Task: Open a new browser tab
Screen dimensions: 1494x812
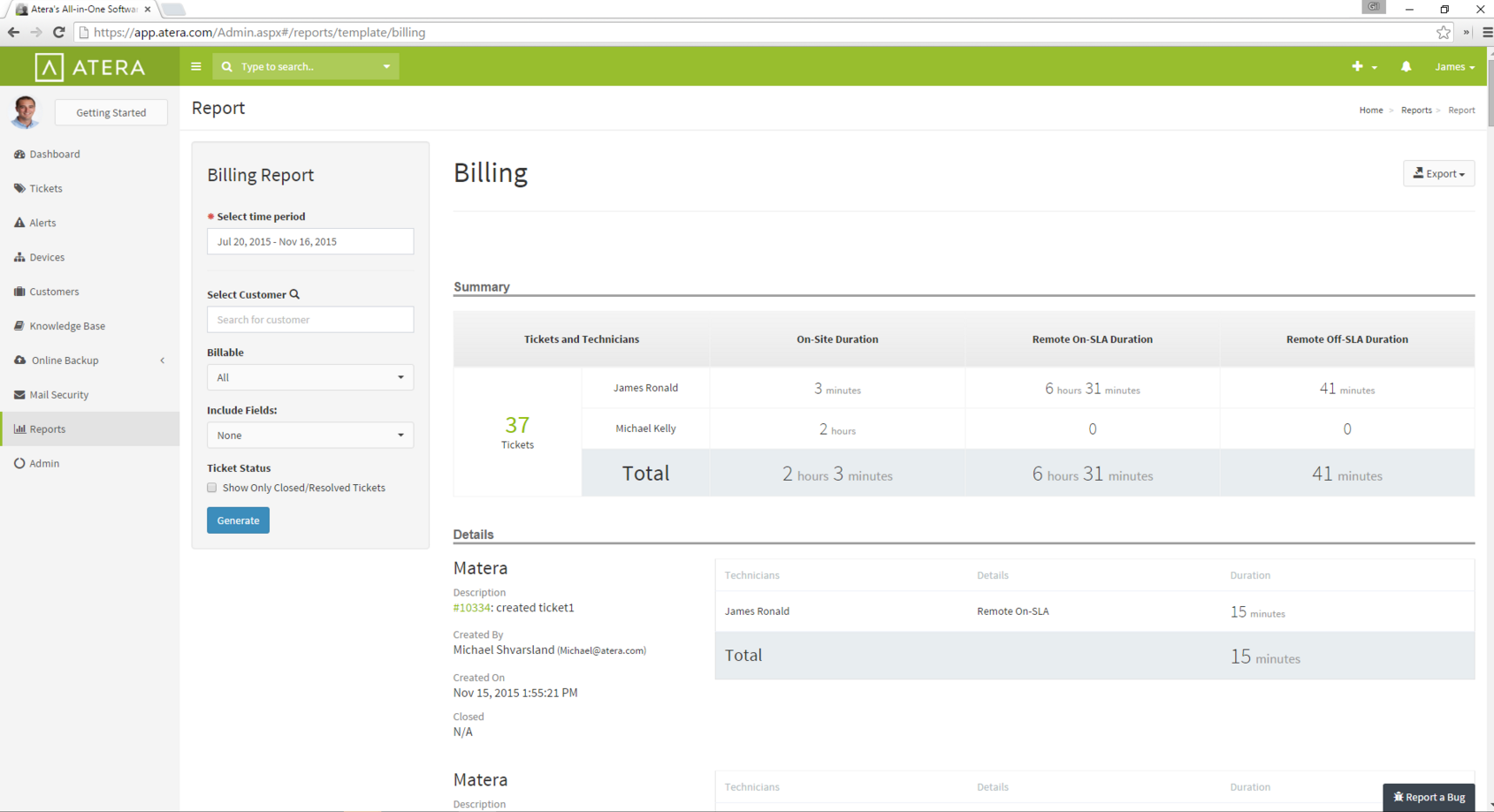Action: (173, 9)
